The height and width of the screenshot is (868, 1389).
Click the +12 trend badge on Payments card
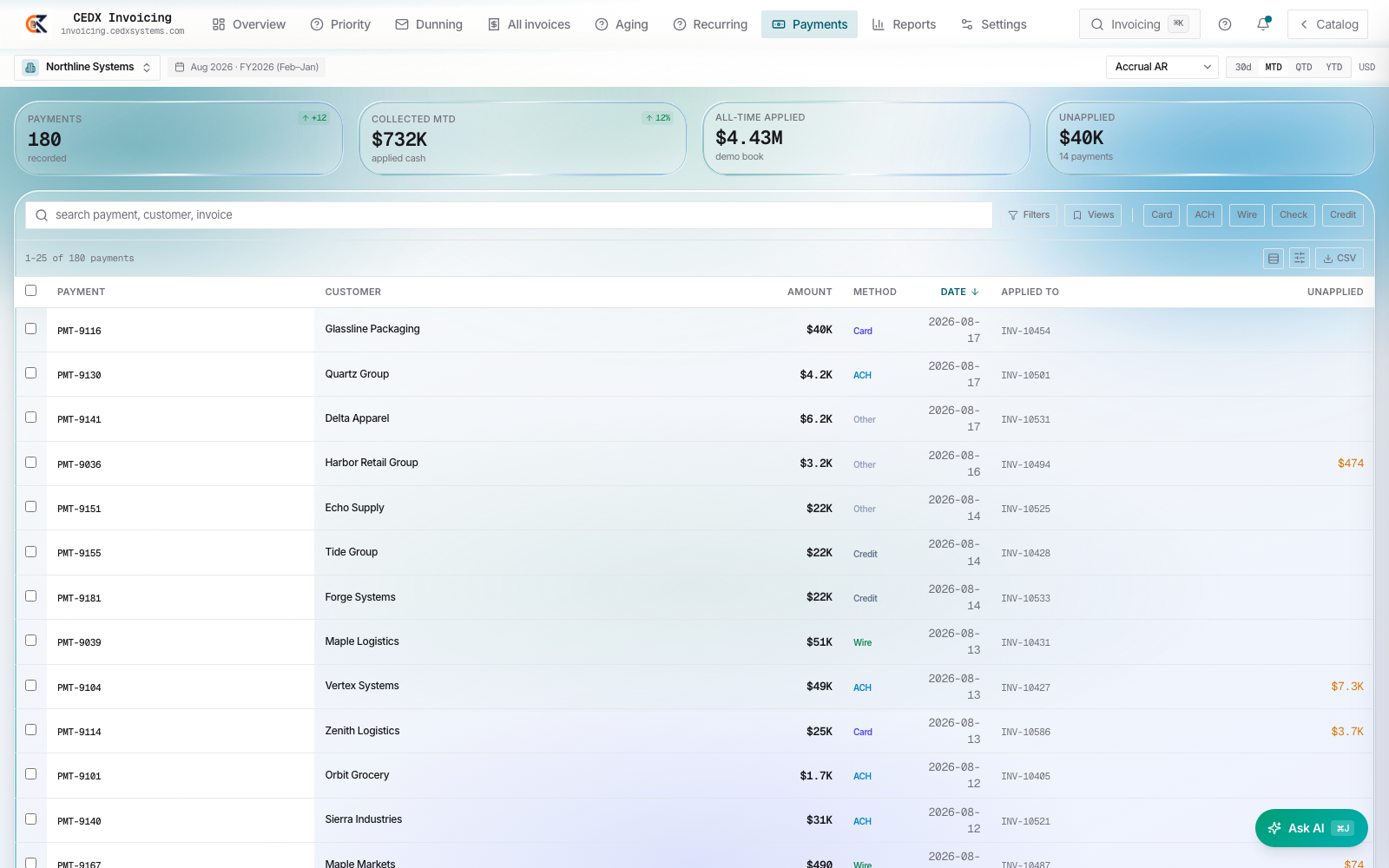(x=314, y=118)
